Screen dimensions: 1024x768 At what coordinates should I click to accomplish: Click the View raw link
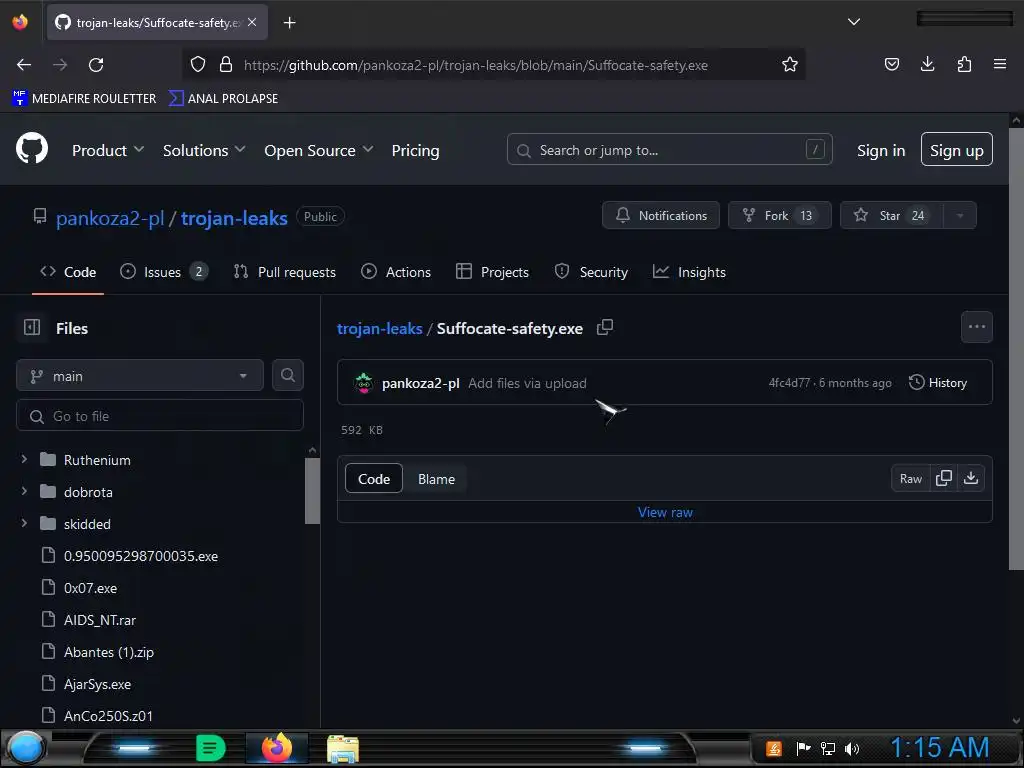coord(665,512)
